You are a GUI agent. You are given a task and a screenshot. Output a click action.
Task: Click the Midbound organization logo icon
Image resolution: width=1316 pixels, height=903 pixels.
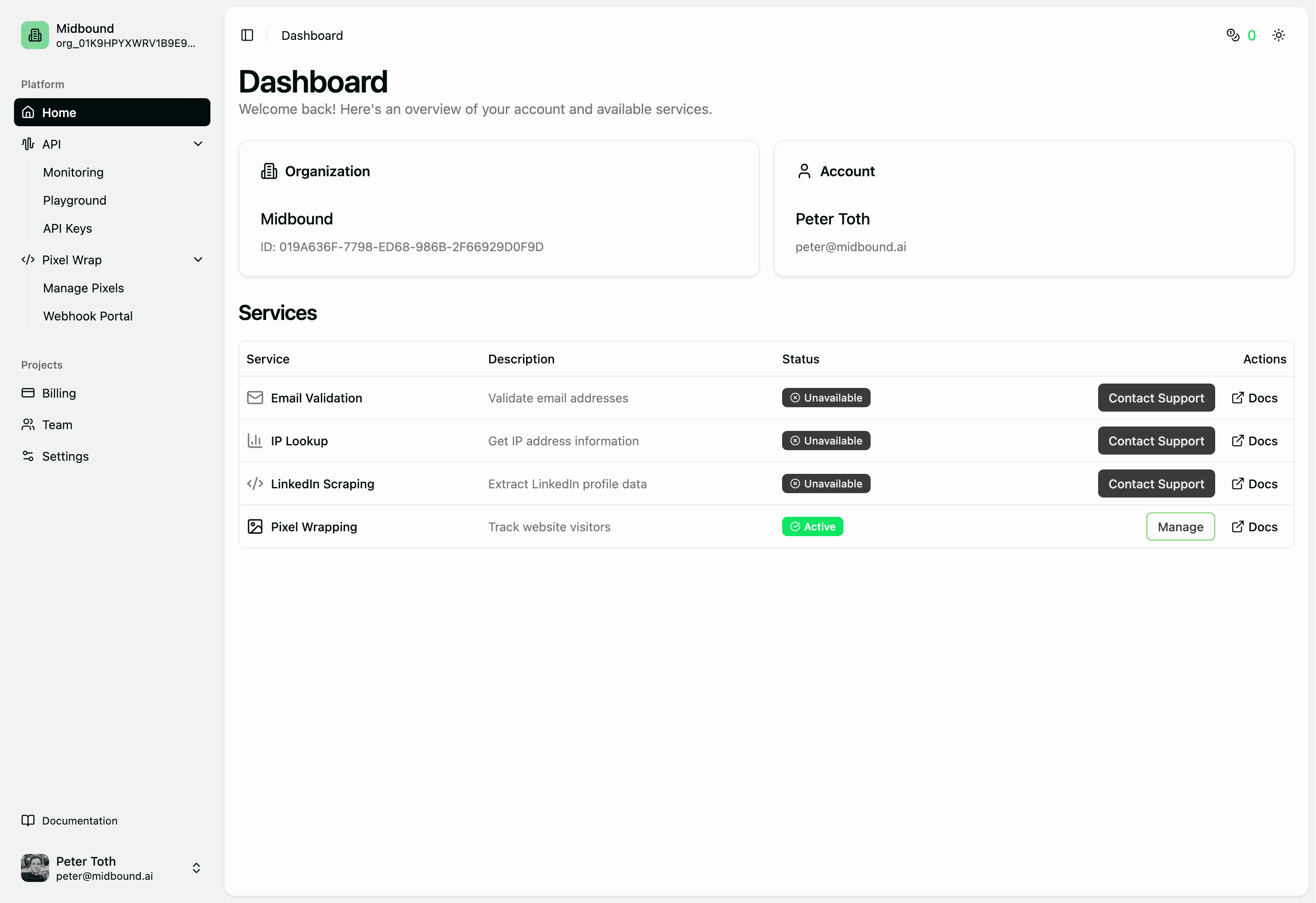35,35
